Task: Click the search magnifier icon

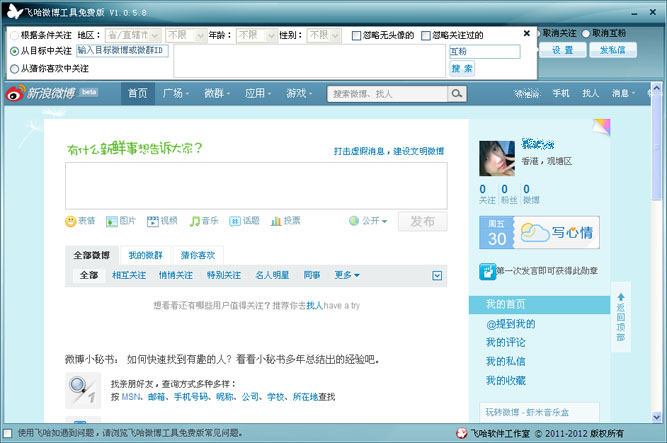Action: pyautogui.click(x=456, y=94)
